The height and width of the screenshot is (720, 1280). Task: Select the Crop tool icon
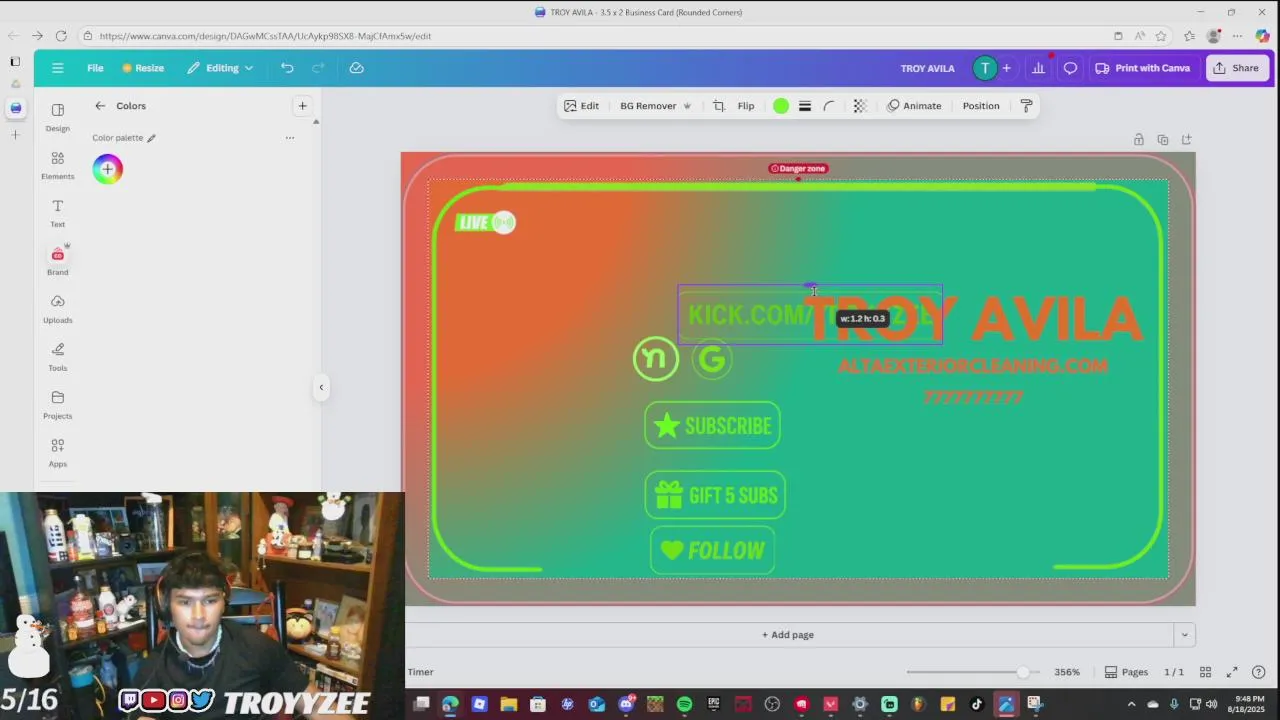click(719, 106)
